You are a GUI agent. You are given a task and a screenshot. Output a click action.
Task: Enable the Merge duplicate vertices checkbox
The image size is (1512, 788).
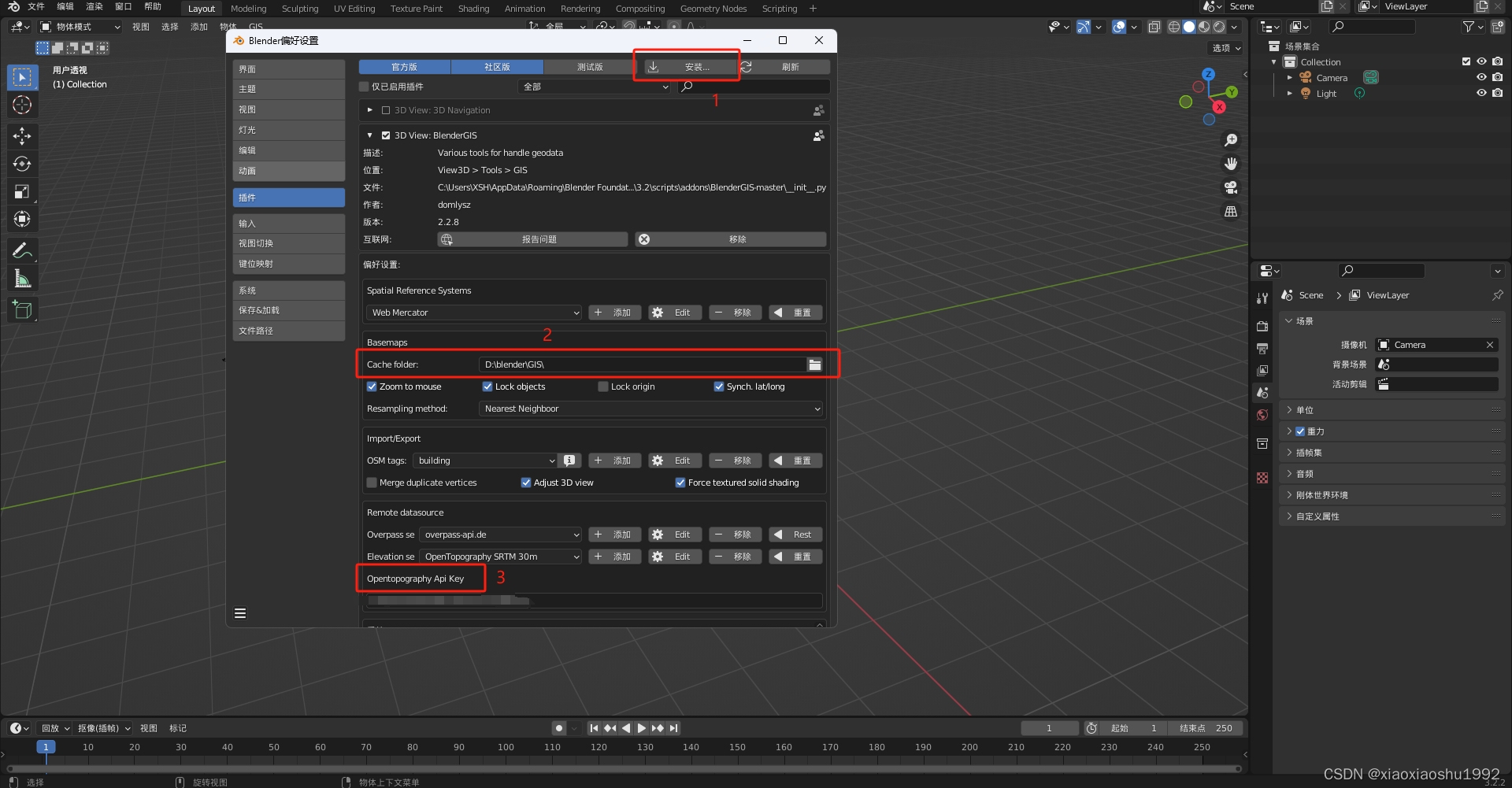371,482
